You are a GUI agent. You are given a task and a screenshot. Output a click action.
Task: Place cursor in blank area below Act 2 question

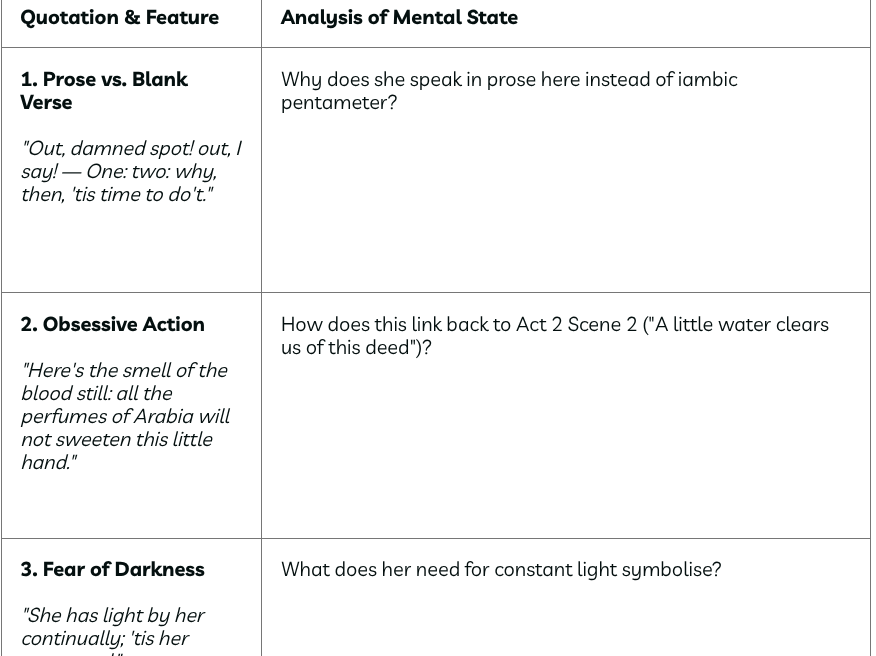[565, 450]
